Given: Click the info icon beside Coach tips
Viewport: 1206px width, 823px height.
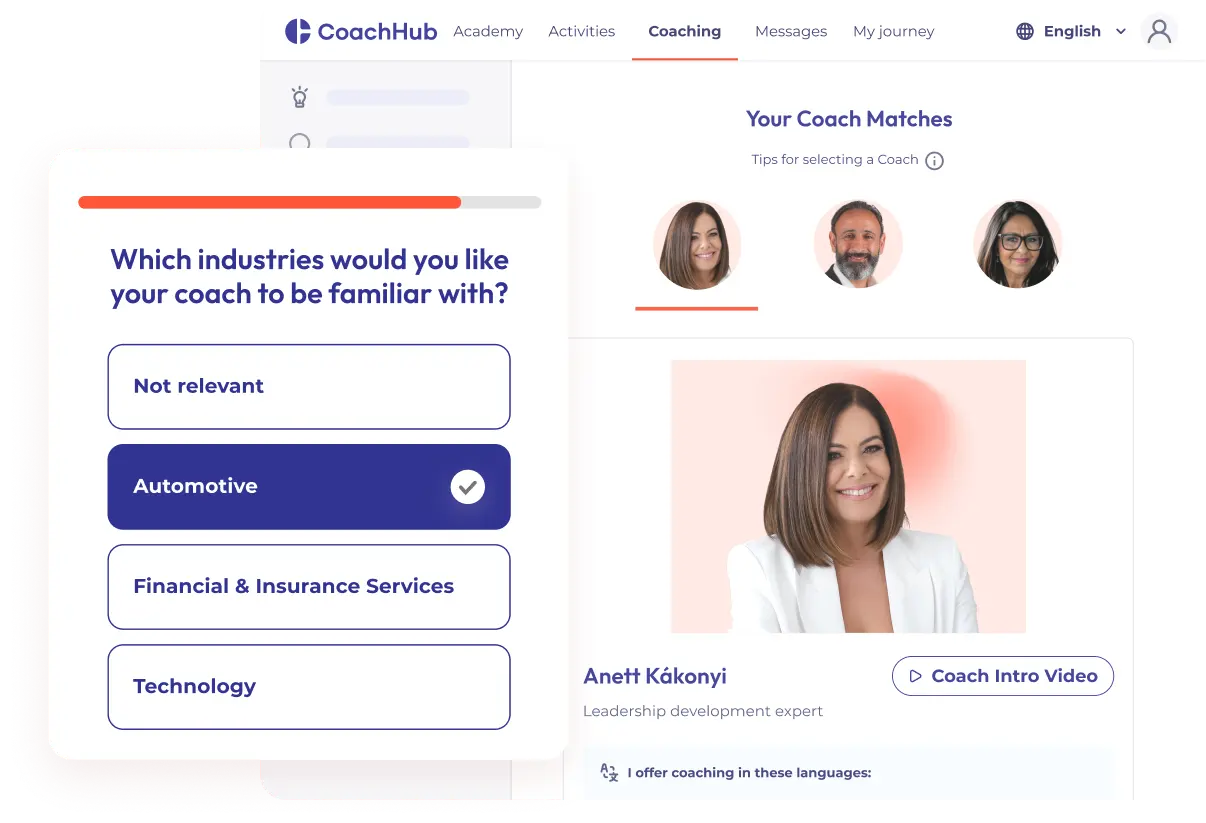Looking at the screenshot, I should coord(934,160).
